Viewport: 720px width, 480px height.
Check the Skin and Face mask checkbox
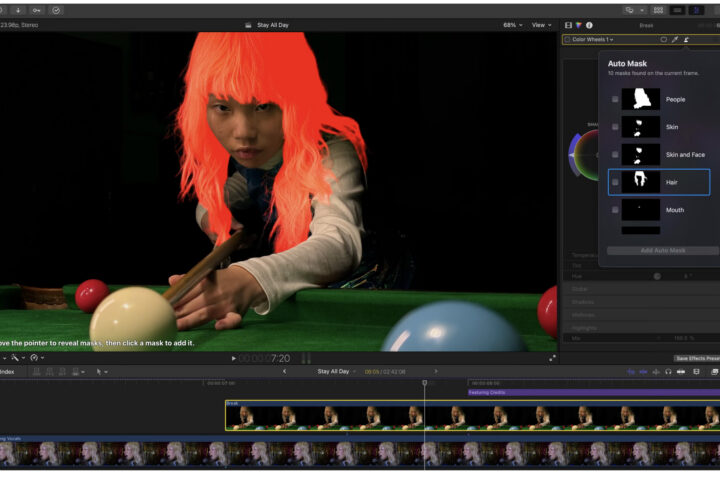tap(615, 154)
